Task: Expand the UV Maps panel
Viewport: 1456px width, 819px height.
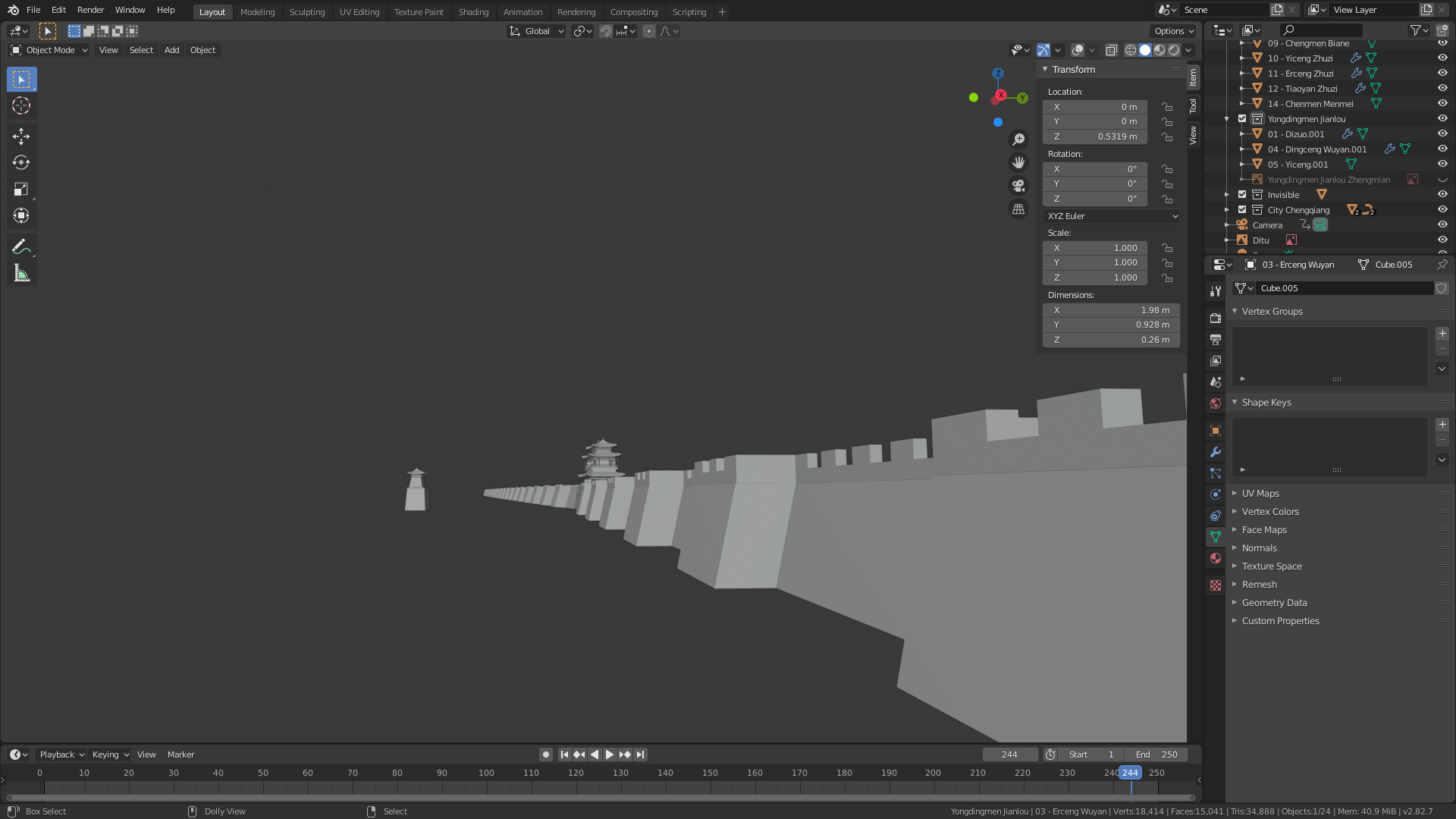Action: point(1260,494)
